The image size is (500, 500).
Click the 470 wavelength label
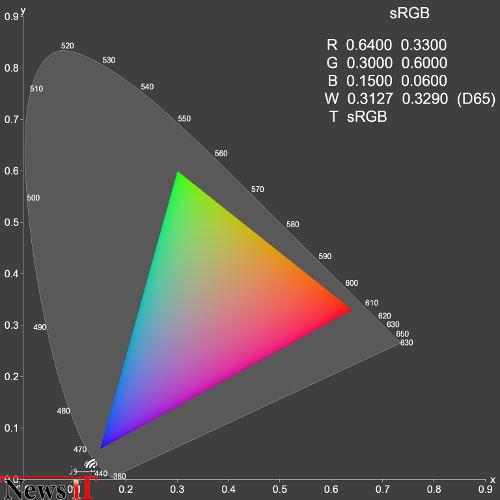click(80, 450)
